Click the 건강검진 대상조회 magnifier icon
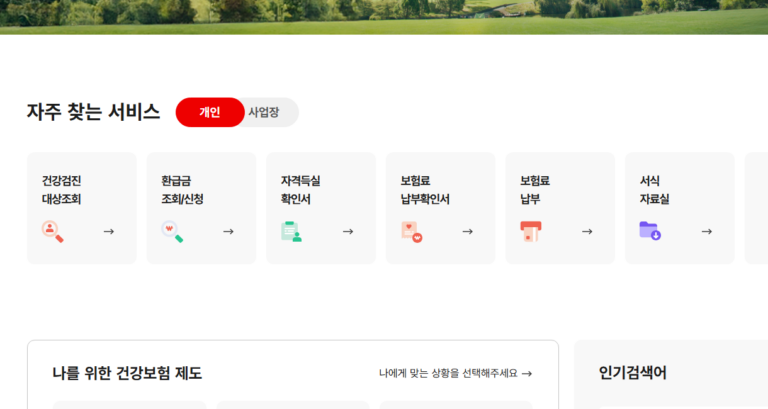The width and height of the screenshot is (768, 409). pyautogui.click(x=52, y=232)
